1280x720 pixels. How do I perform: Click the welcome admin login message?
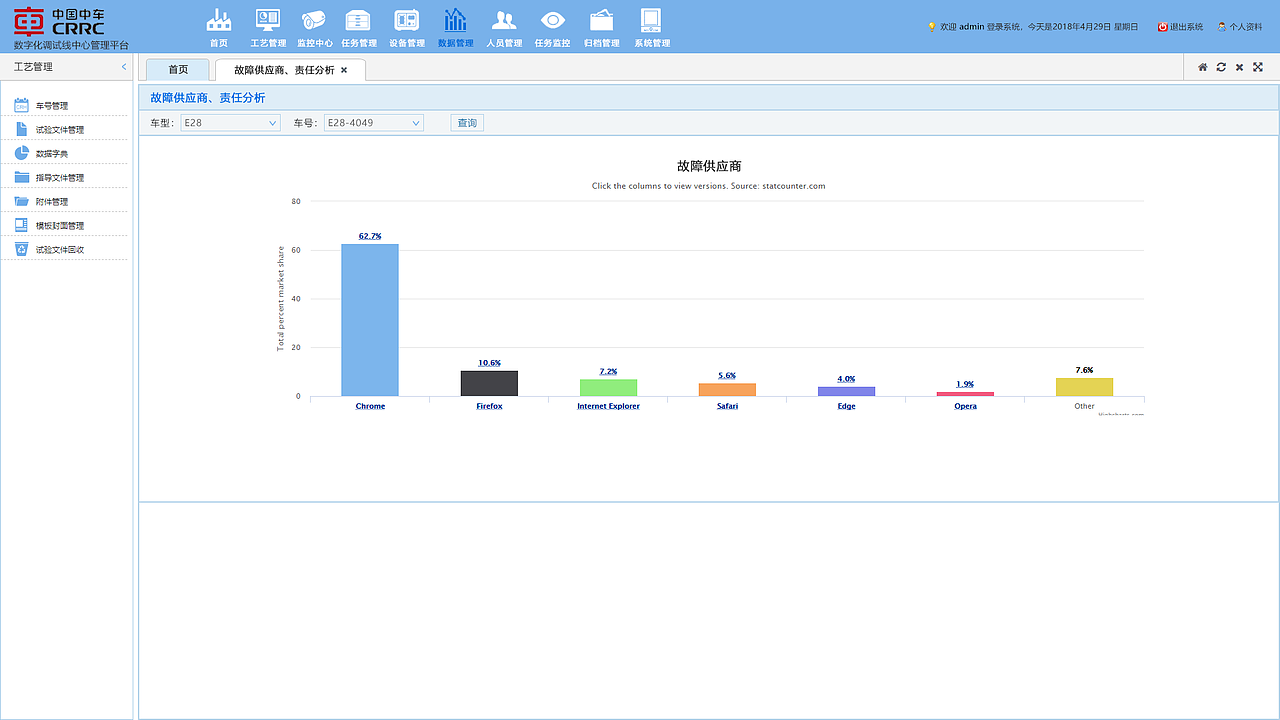pos(1039,27)
